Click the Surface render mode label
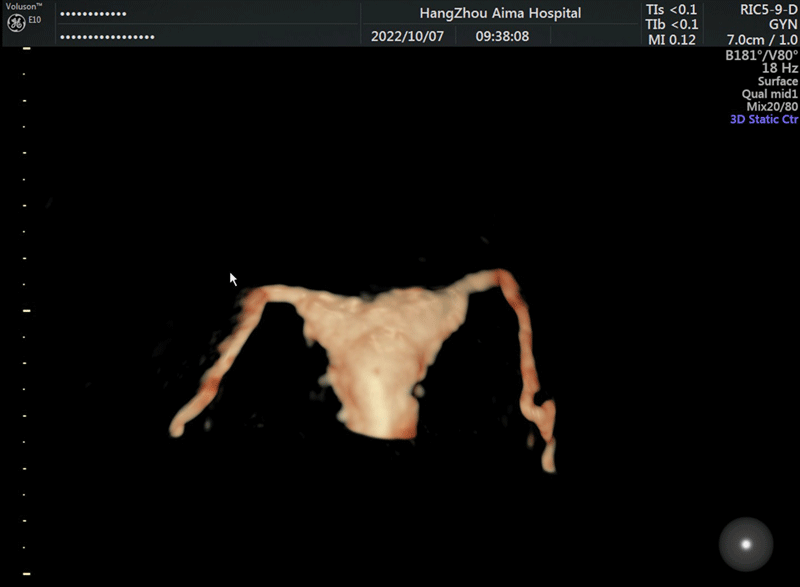Screen dimensions: 800x587 click(x=777, y=82)
